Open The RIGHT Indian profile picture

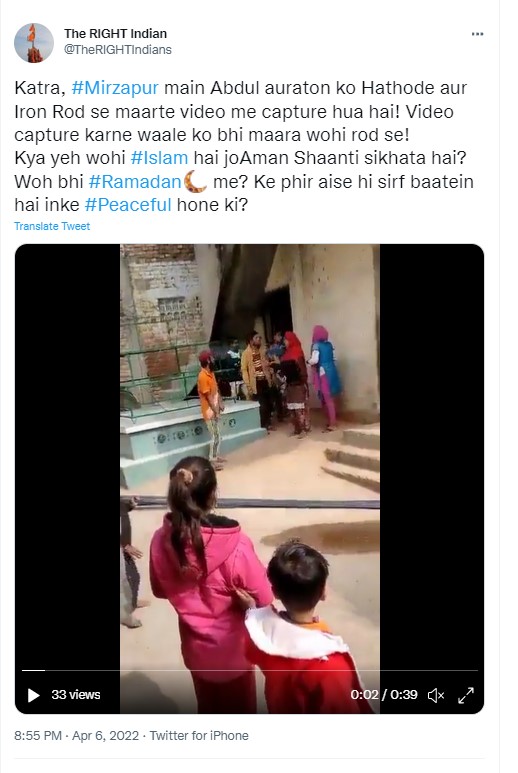34,42
